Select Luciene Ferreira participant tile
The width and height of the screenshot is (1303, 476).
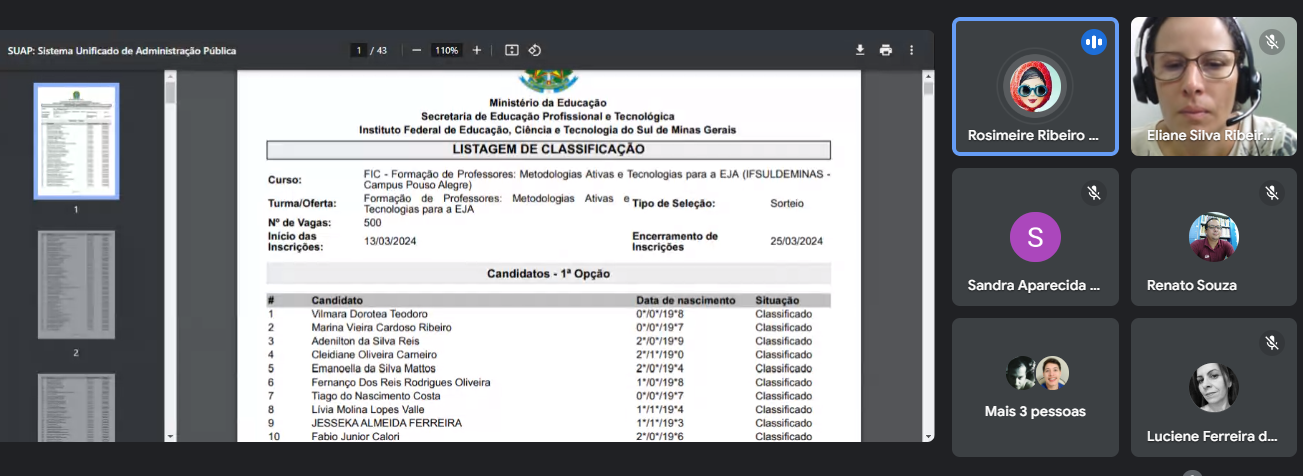(x=1213, y=387)
